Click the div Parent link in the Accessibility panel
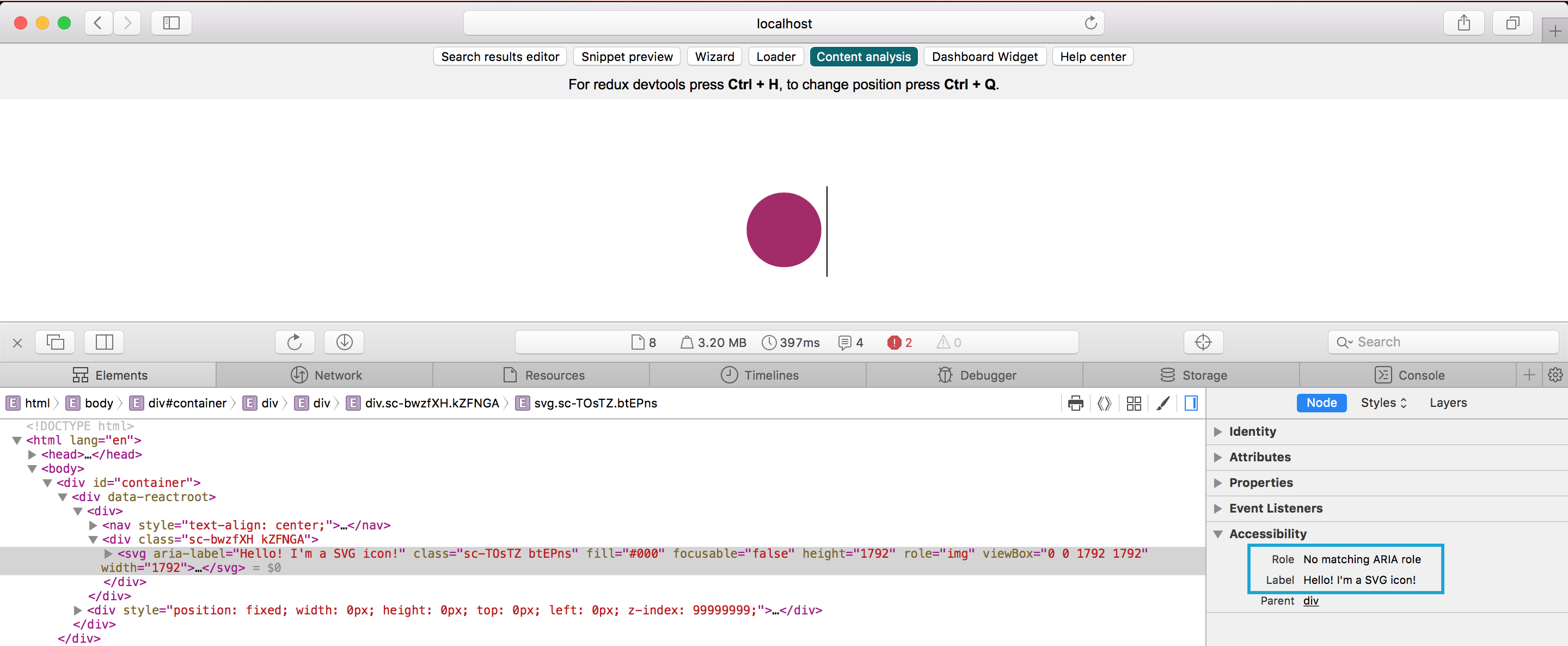 [1310, 600]
